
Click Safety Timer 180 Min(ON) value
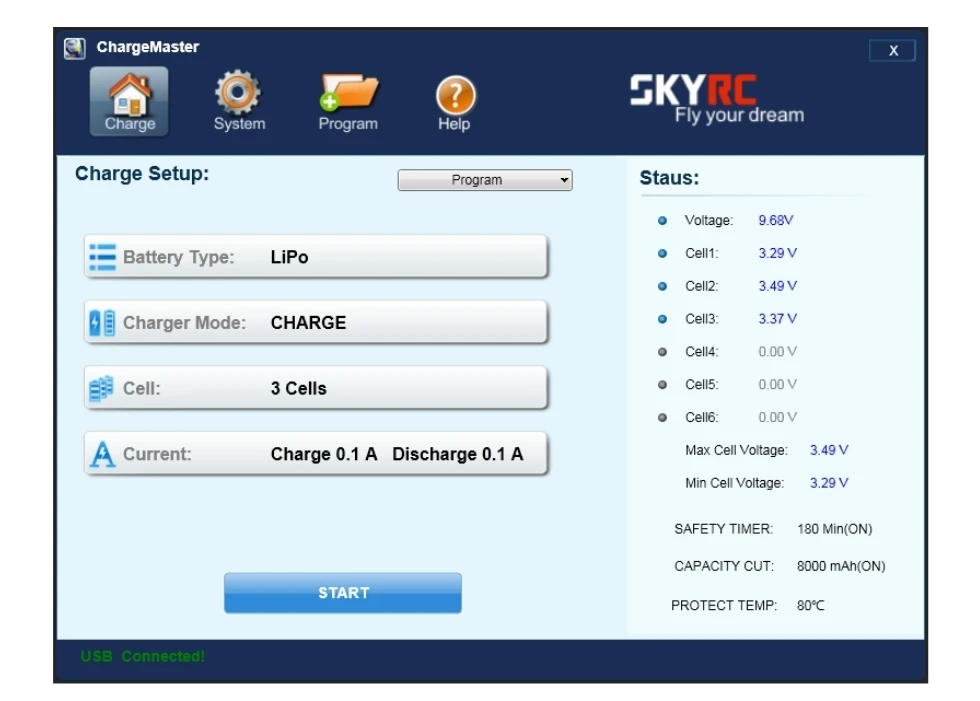tap(834, 529)
